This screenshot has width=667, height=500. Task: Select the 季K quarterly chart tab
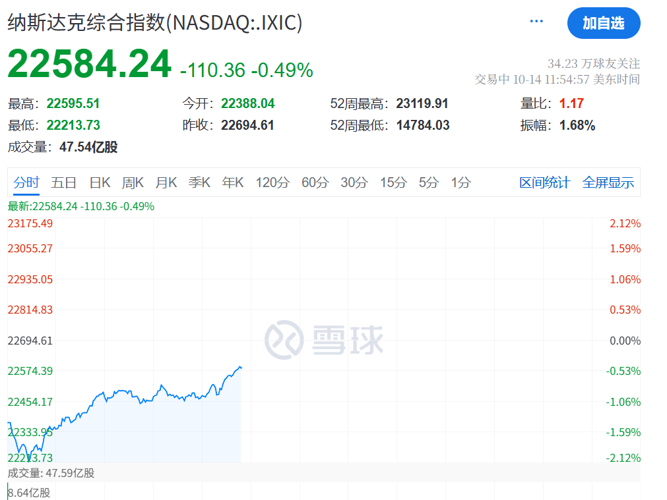199,182
